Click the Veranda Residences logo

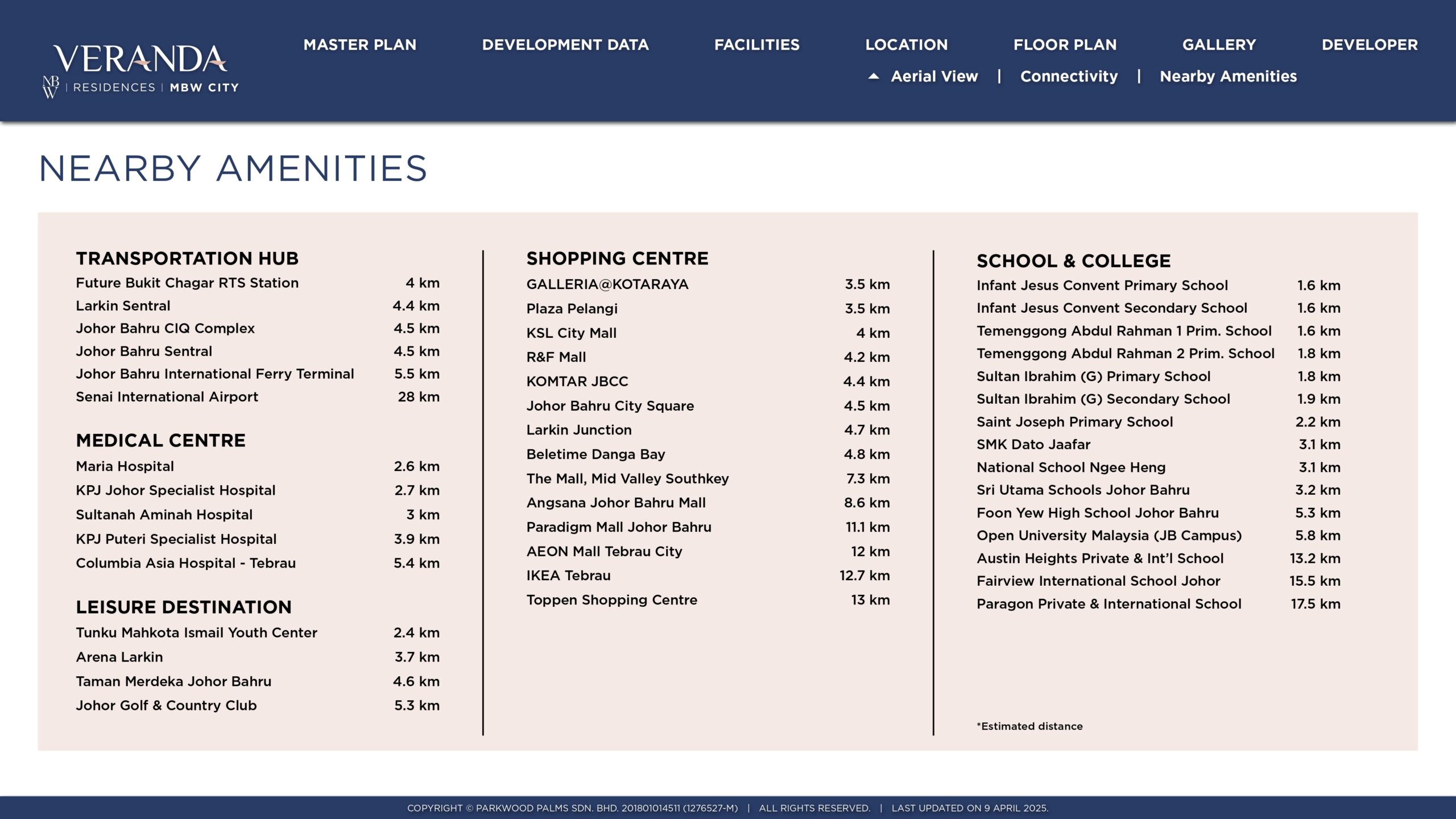140,72
